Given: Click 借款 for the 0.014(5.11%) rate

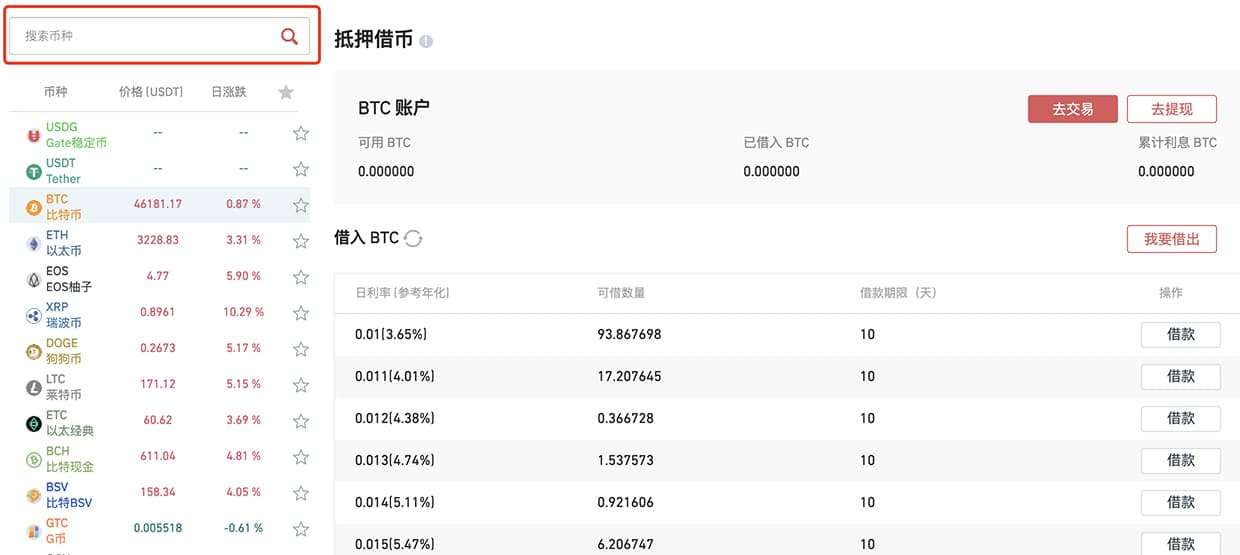Looking at the screenshot, I should (x=1180, y=502).
